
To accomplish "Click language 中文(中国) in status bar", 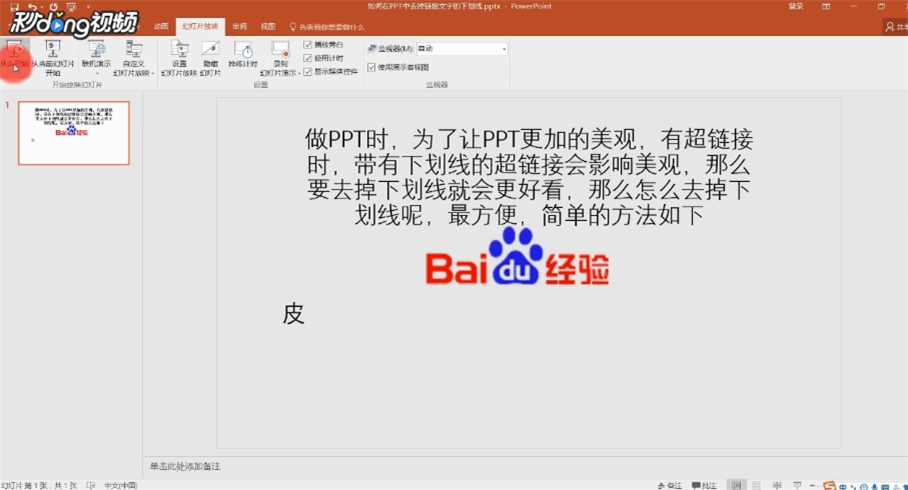I will (x=120, y=485).
